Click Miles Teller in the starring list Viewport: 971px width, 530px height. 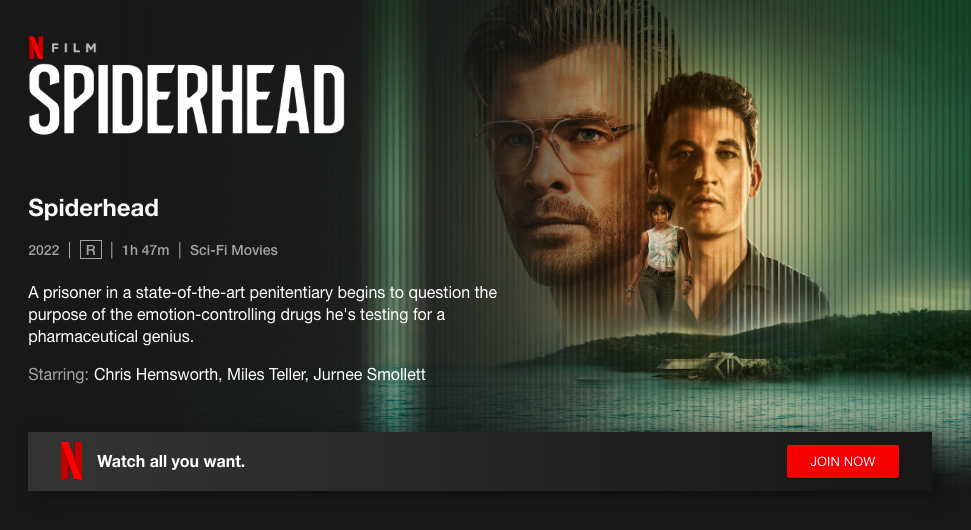[267, 375]
